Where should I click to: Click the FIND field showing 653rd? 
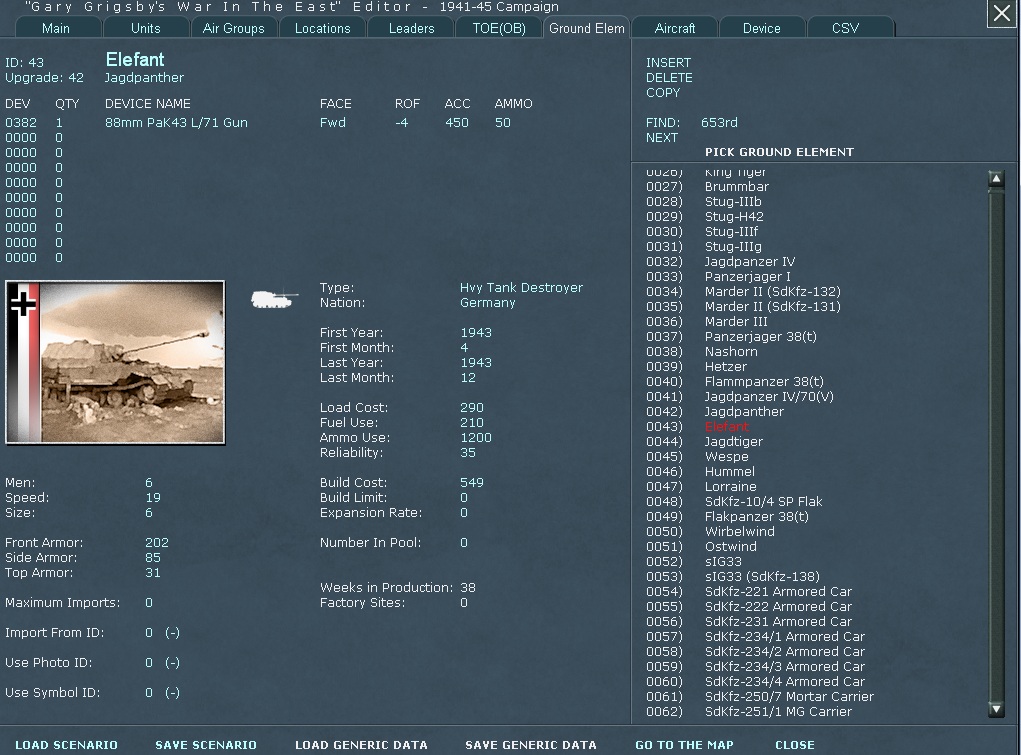point(719,122)
